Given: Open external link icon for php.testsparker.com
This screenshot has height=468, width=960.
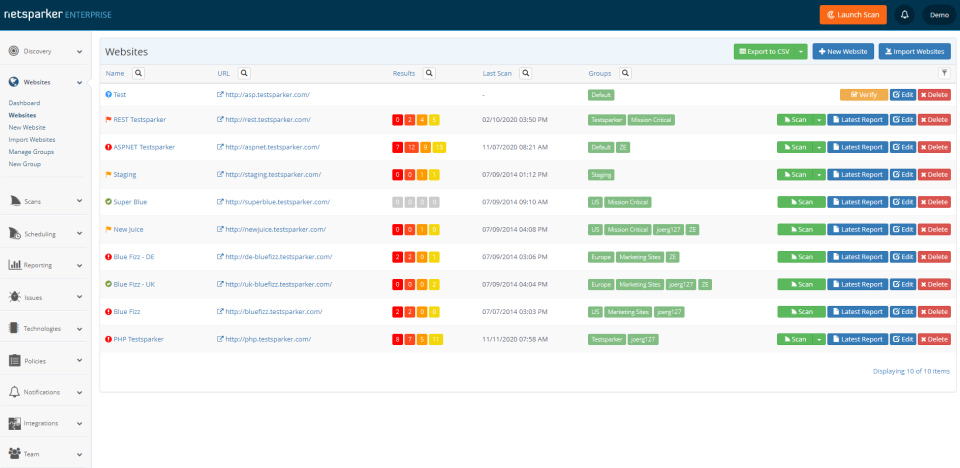Looking at the screenshot, I should [x=220, y=339].
